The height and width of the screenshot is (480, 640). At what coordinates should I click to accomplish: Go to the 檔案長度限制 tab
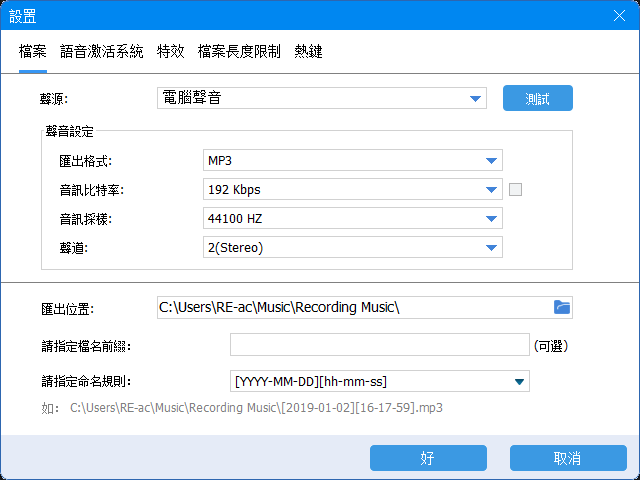coord(240,52)
